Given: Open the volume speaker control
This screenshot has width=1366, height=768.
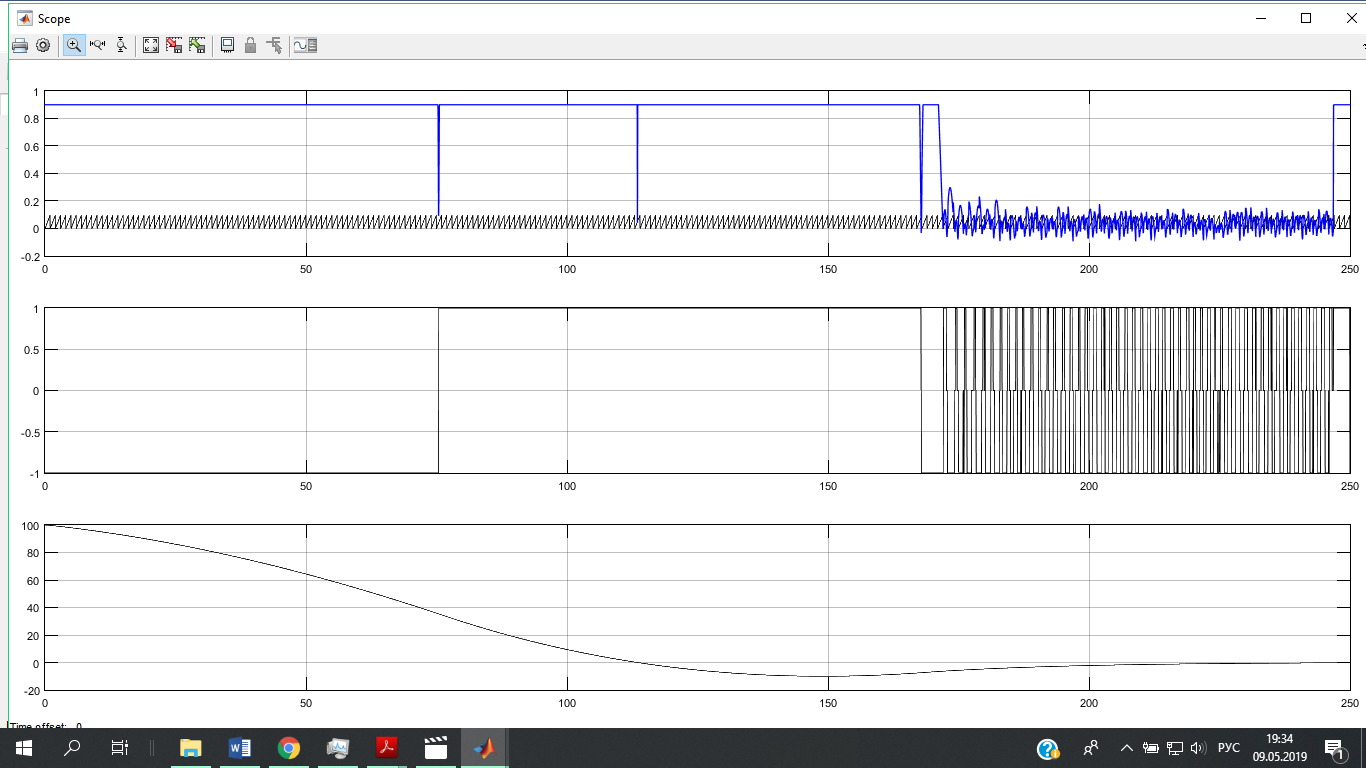Looking at the screenshot, I should coord(1199,748).
